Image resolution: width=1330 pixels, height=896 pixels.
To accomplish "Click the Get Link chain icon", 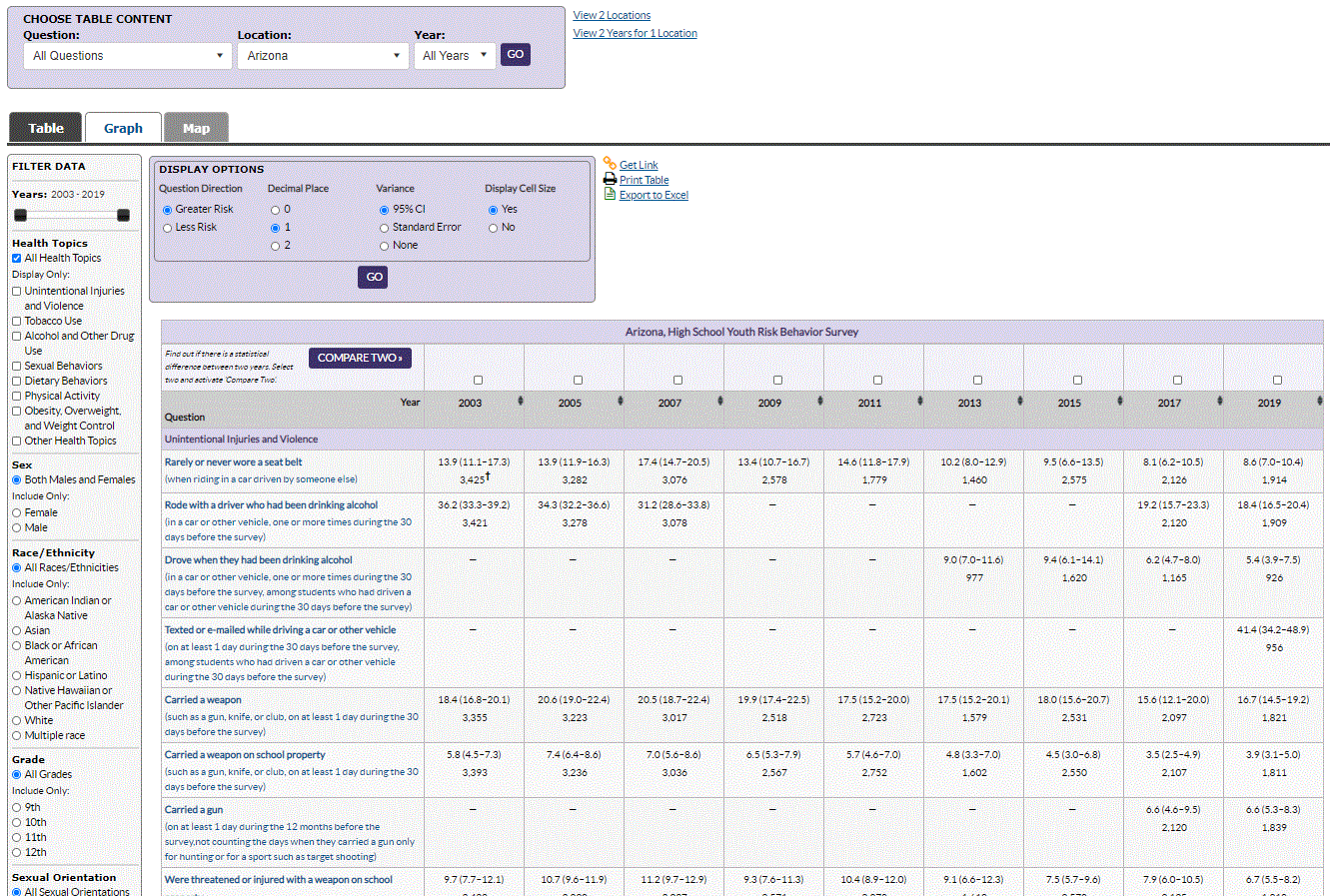I will (x=610, y=163).
